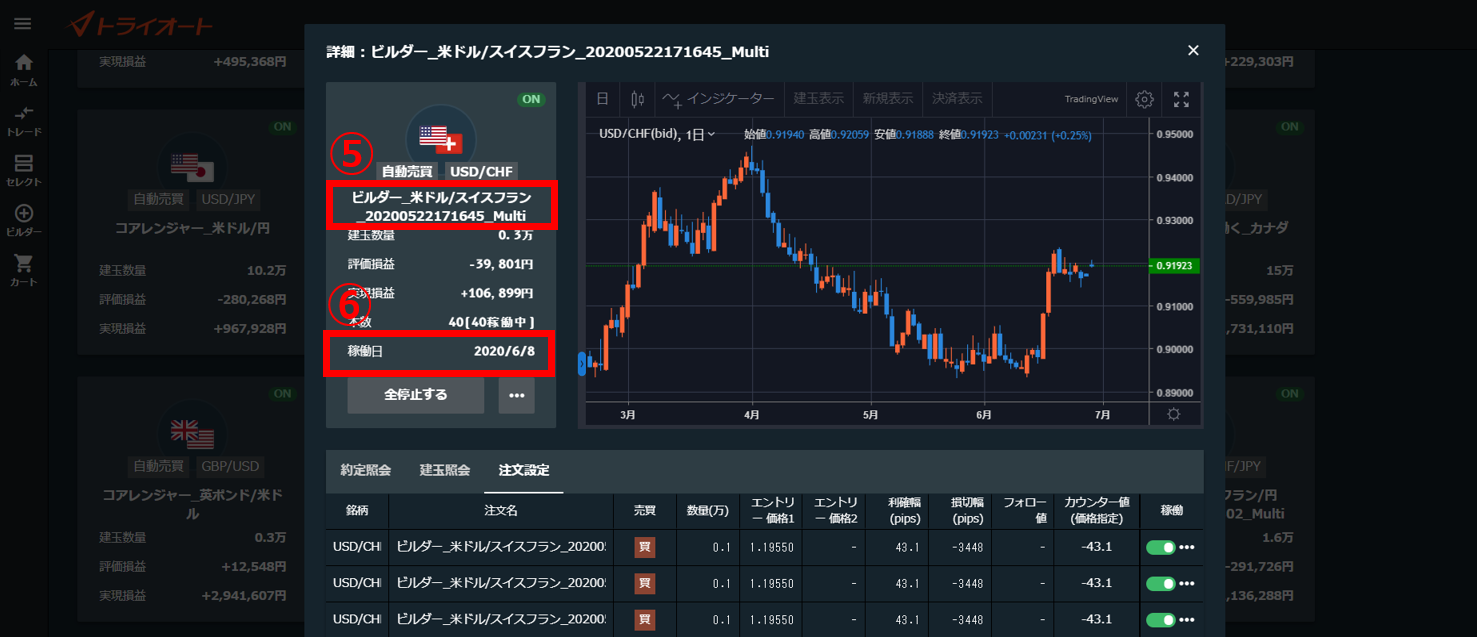
Task: Toggle 稼働 switch in first order row
Action: (1160, 548)
